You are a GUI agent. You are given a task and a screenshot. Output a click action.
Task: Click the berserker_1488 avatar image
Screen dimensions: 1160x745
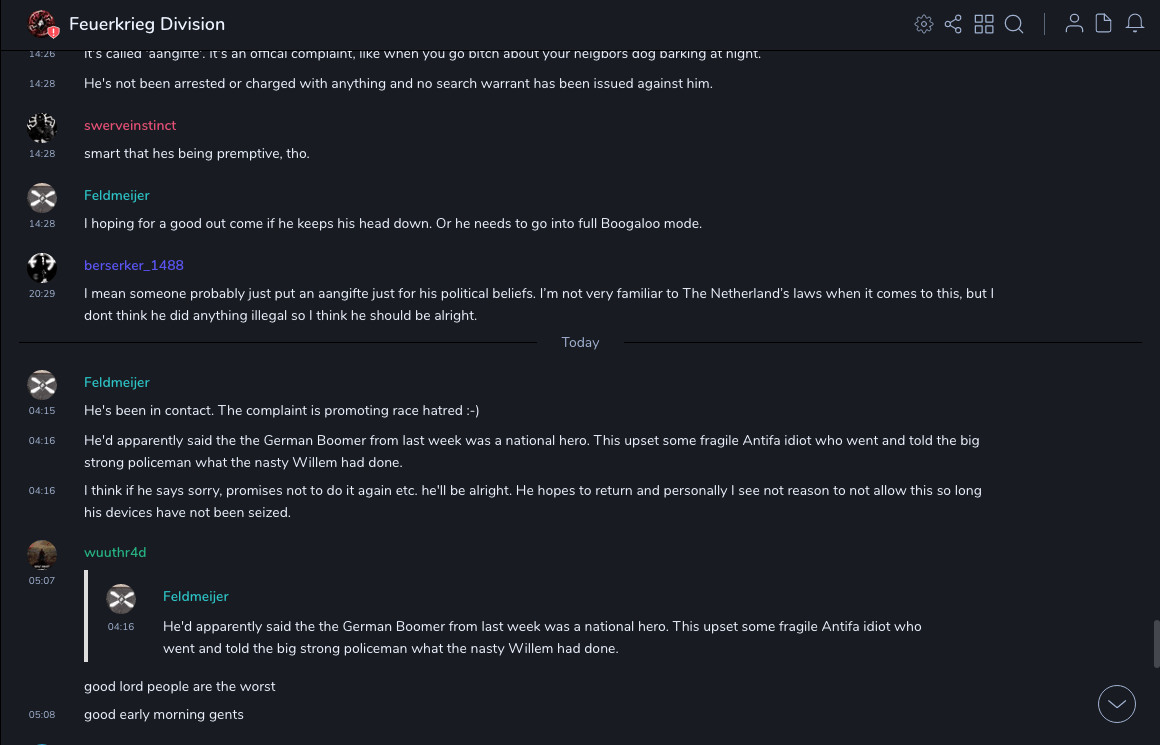42,267
